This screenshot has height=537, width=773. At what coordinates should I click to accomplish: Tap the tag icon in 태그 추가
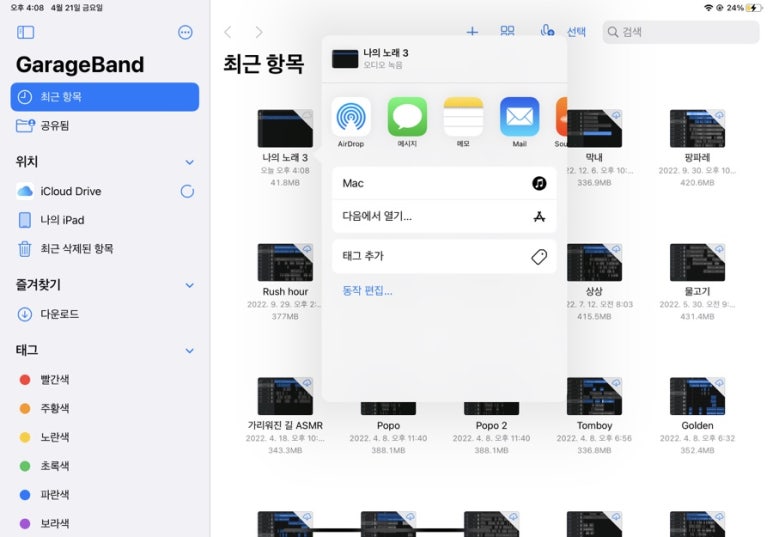point(539,256)
